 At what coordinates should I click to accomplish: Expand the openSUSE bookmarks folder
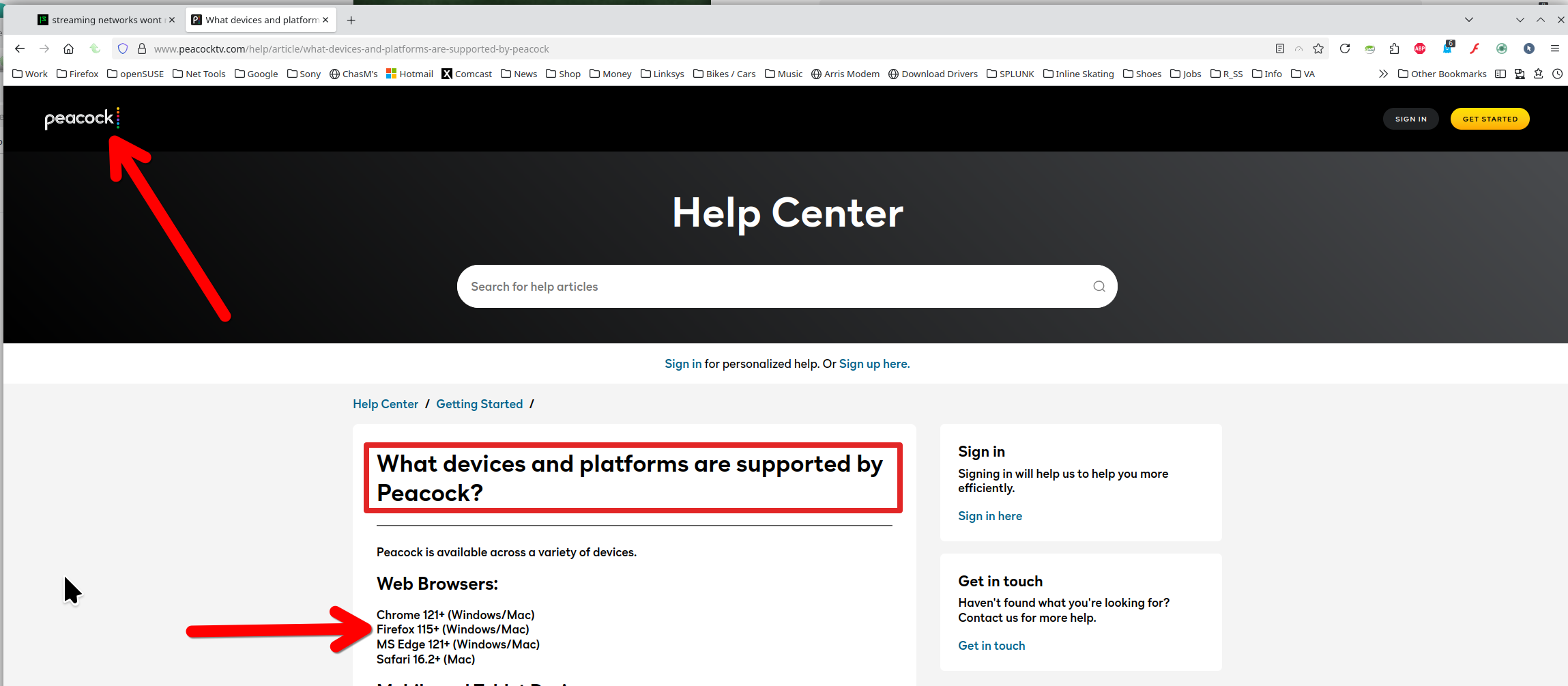tap(136, 74)
